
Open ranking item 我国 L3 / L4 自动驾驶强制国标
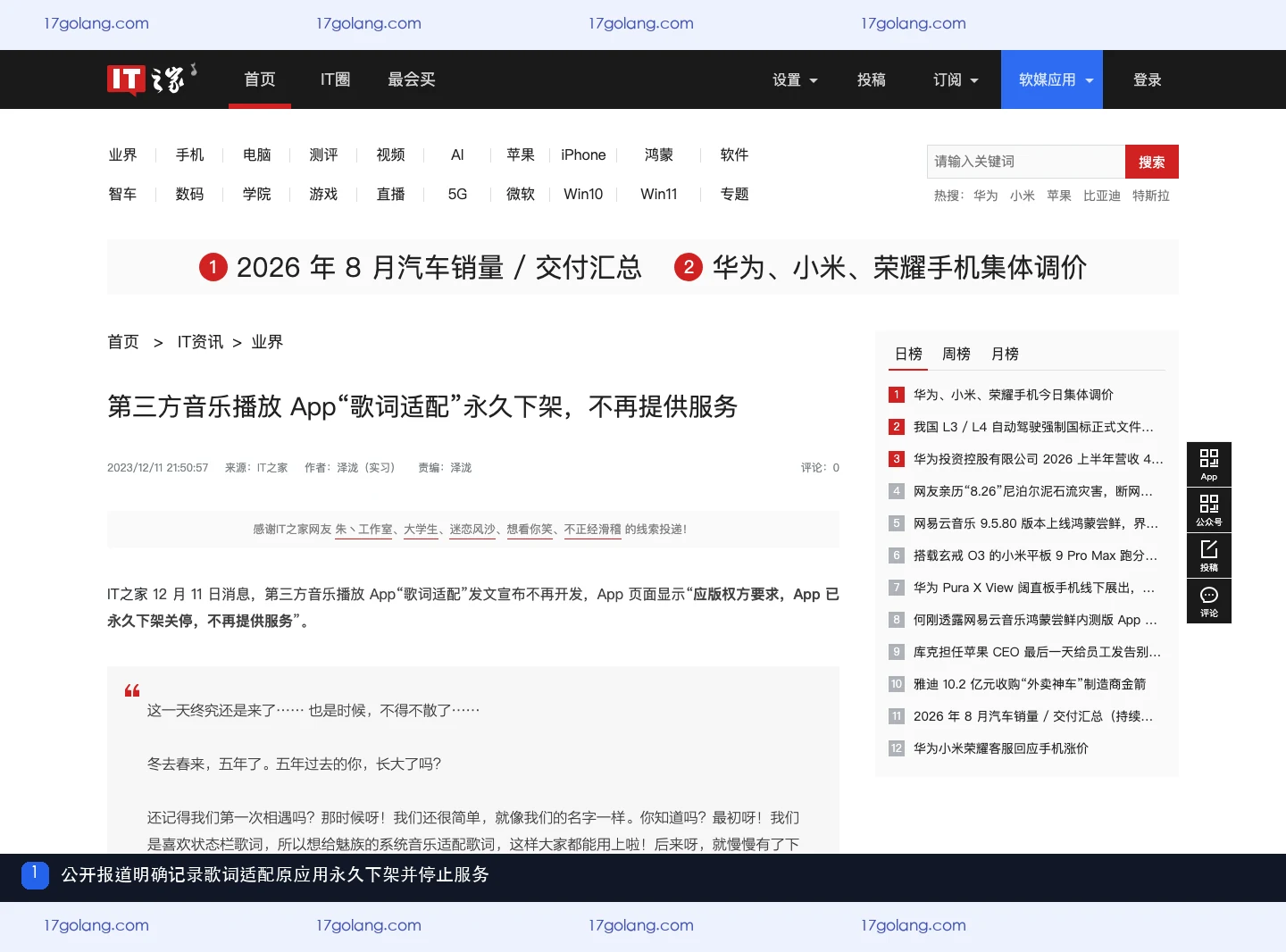[x=1033, y=427]
